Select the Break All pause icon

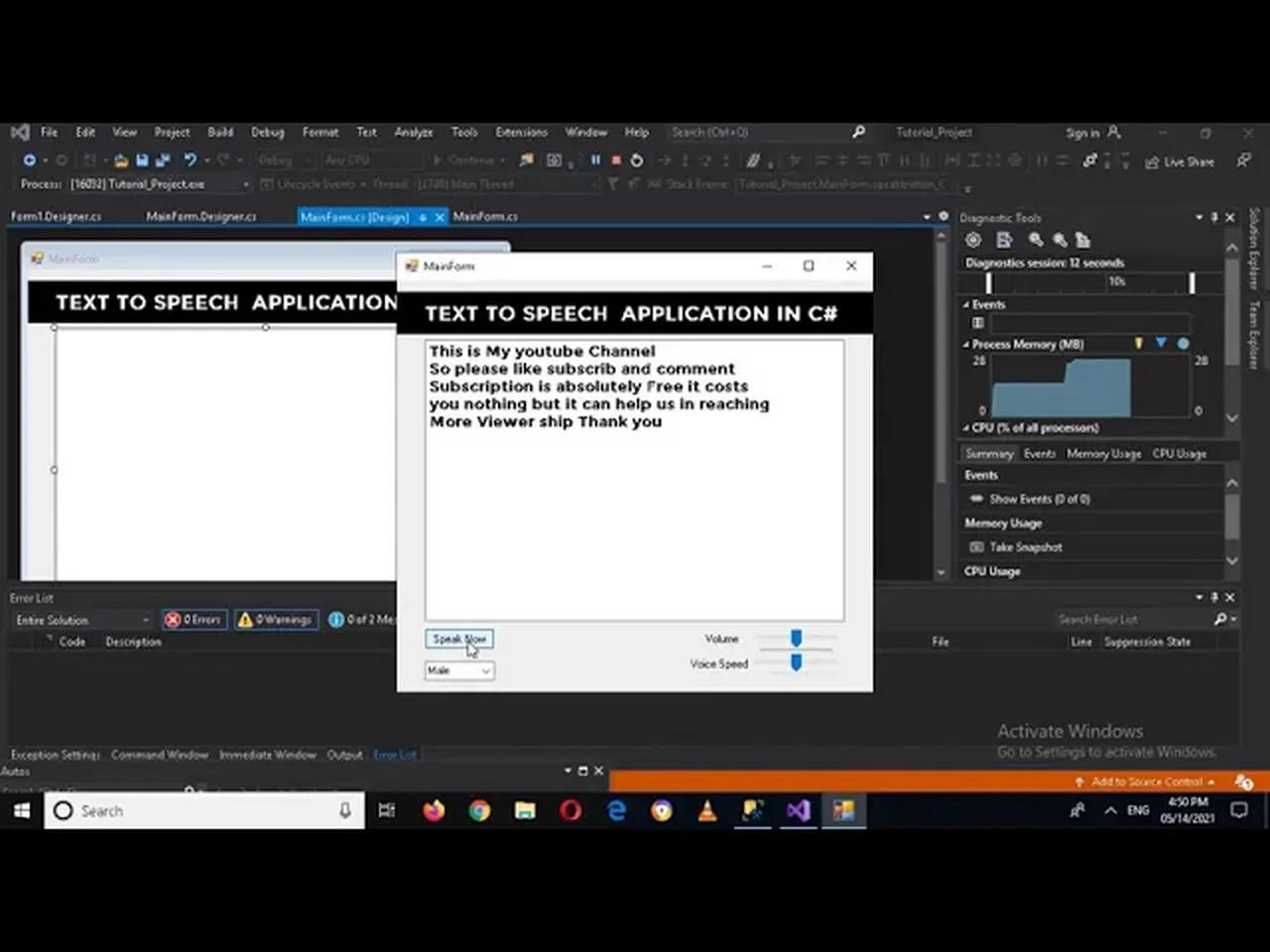coord(594,160)
